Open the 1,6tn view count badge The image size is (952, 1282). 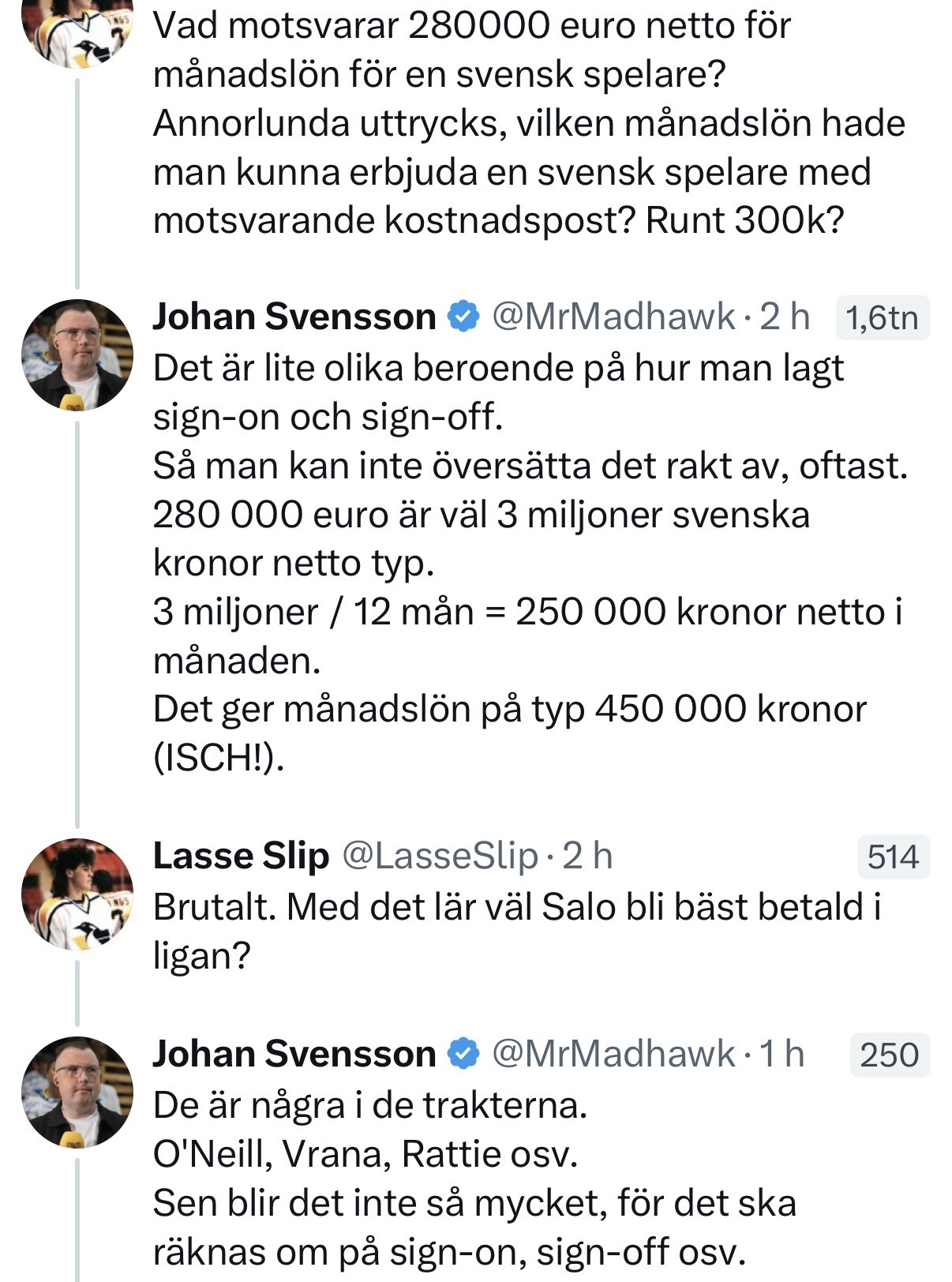[x=882, y=318]
